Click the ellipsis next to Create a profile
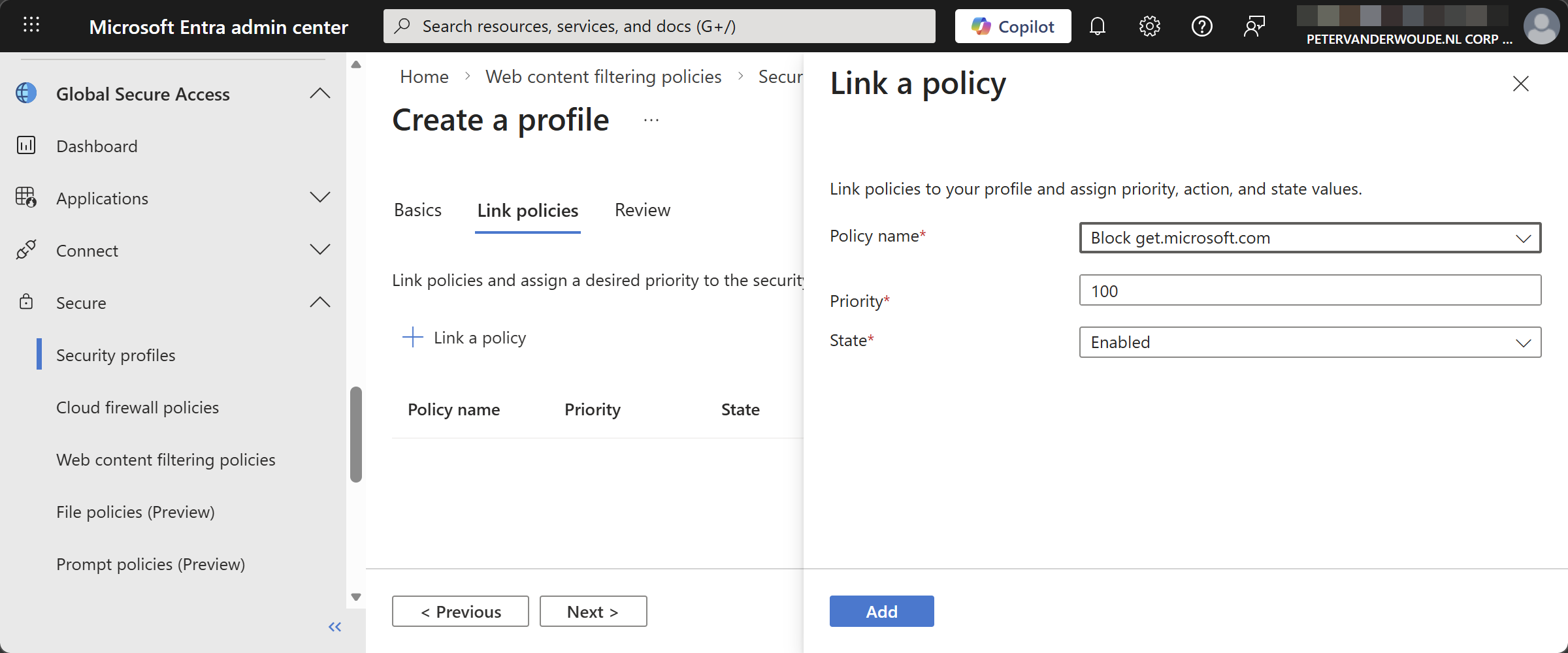The height and width of the screenshot is (653, 1568). [651, 121]
